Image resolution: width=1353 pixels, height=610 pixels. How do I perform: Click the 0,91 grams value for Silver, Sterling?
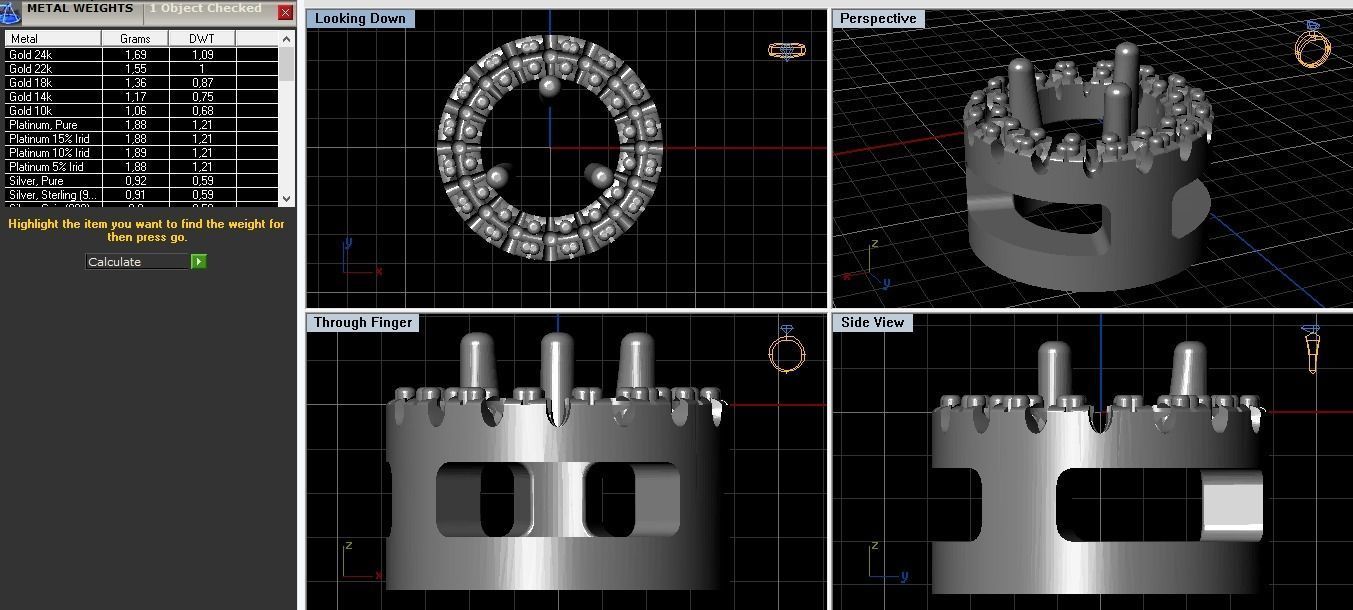[135, 195]
